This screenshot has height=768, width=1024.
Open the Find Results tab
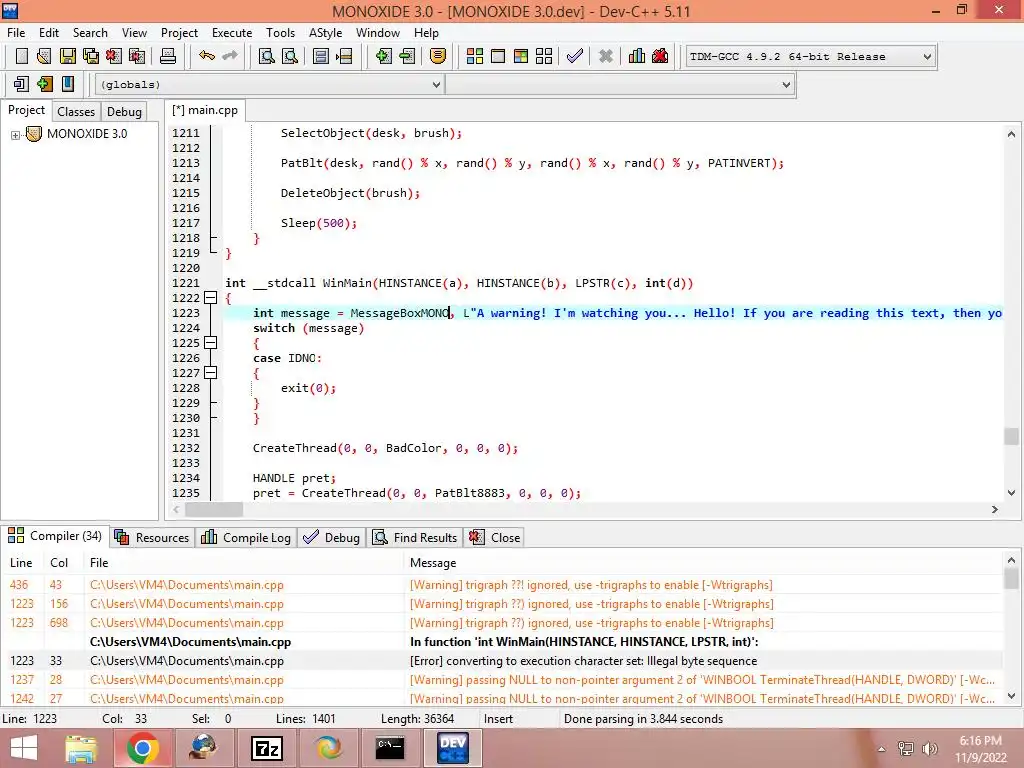[x=415, y=537]
